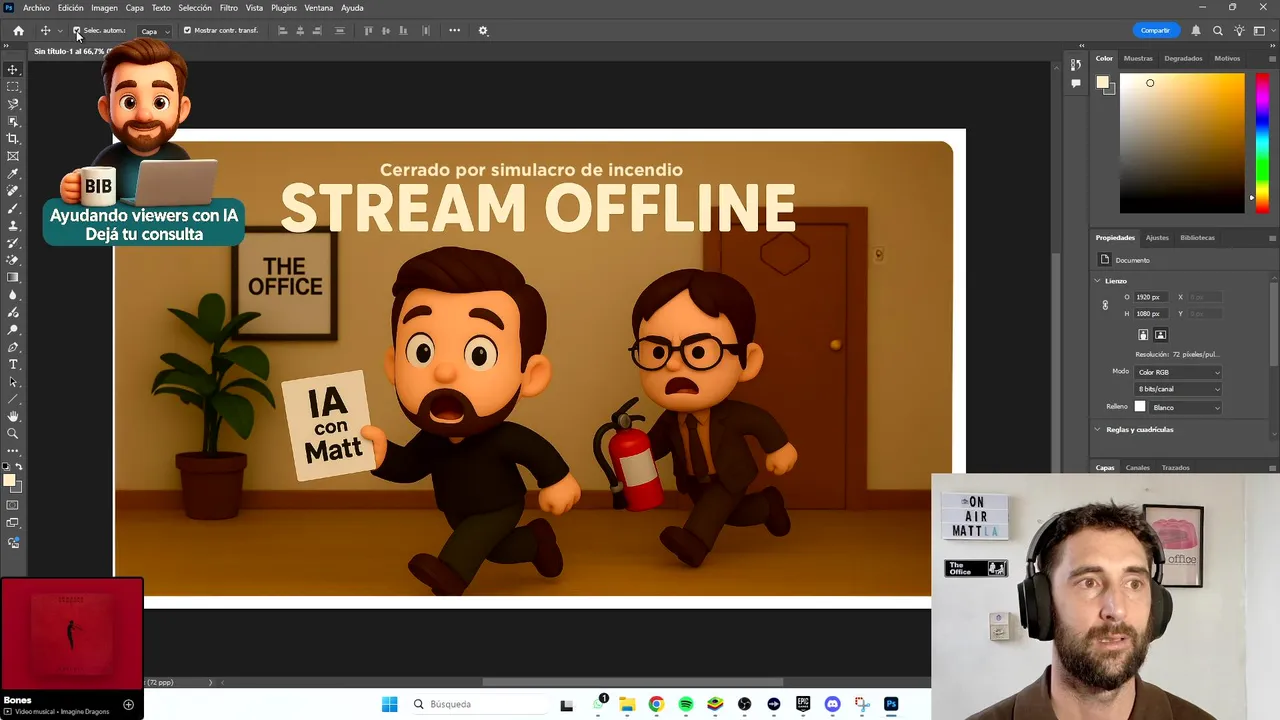Select the History Brush tool
Image resolution: width=1280 pixels, height=720 pixels.
tap(13, 243)
